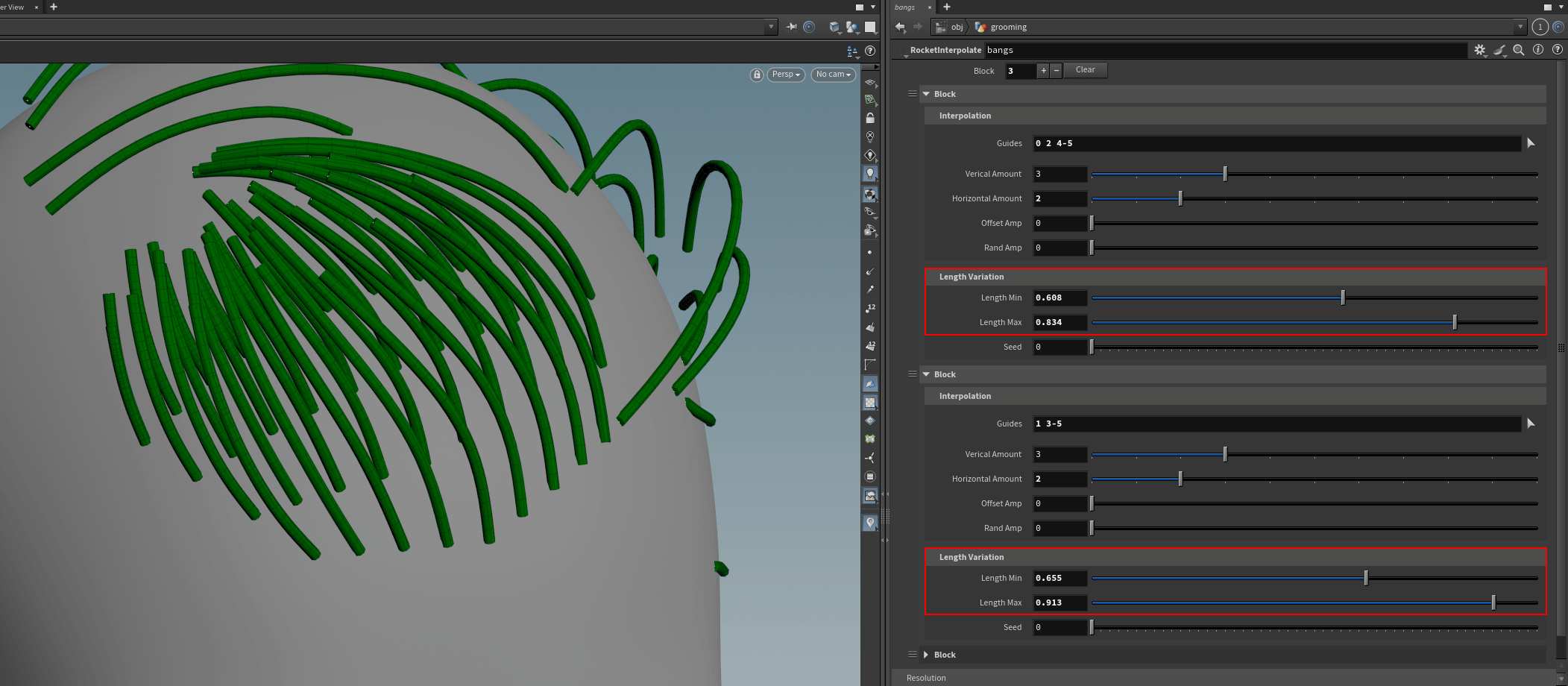Toggle the no-lighting bulb icon
1568x686 pixels.
coord(869,136)
